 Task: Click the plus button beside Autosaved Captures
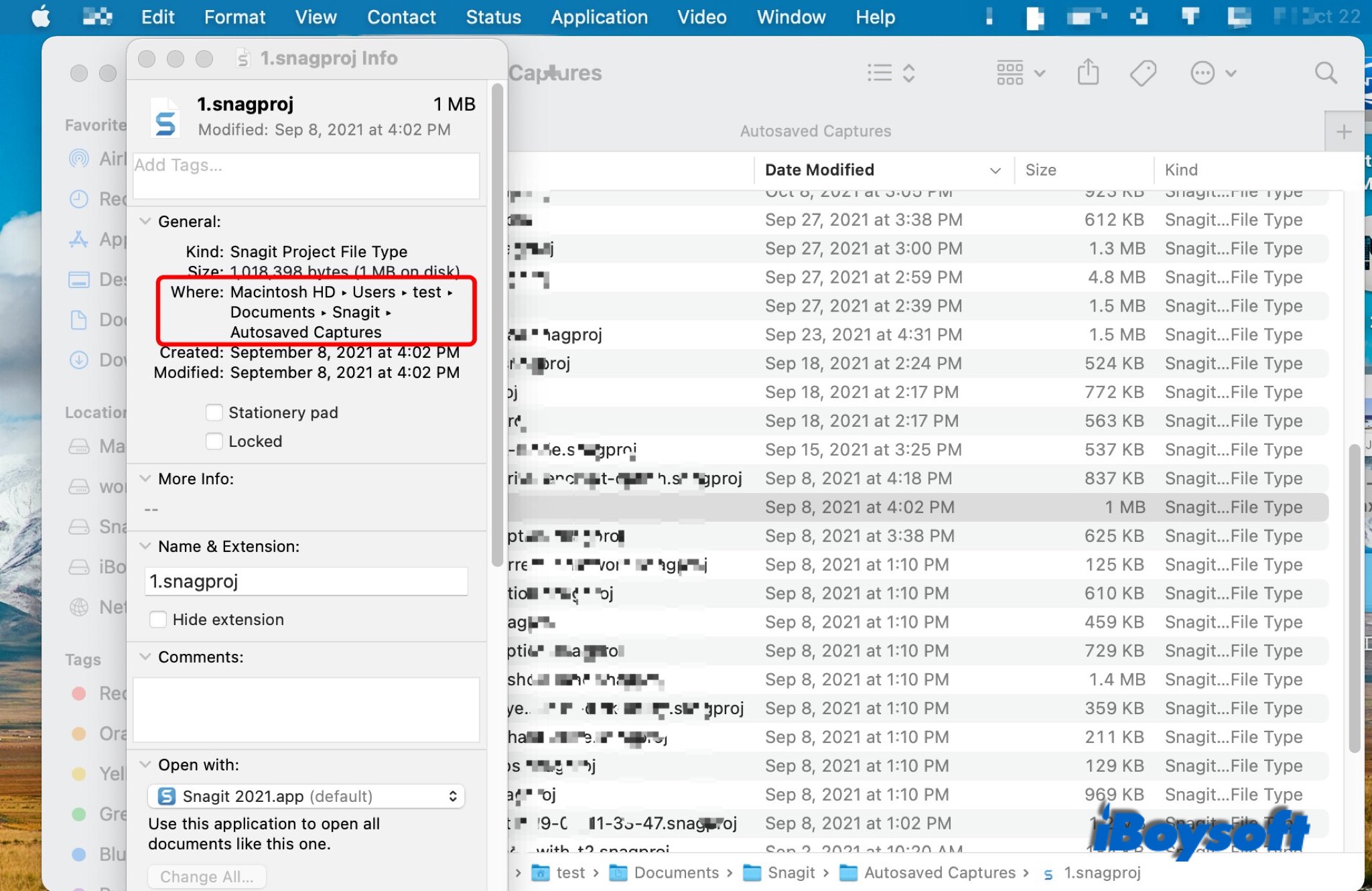(x=1343, y=131)
